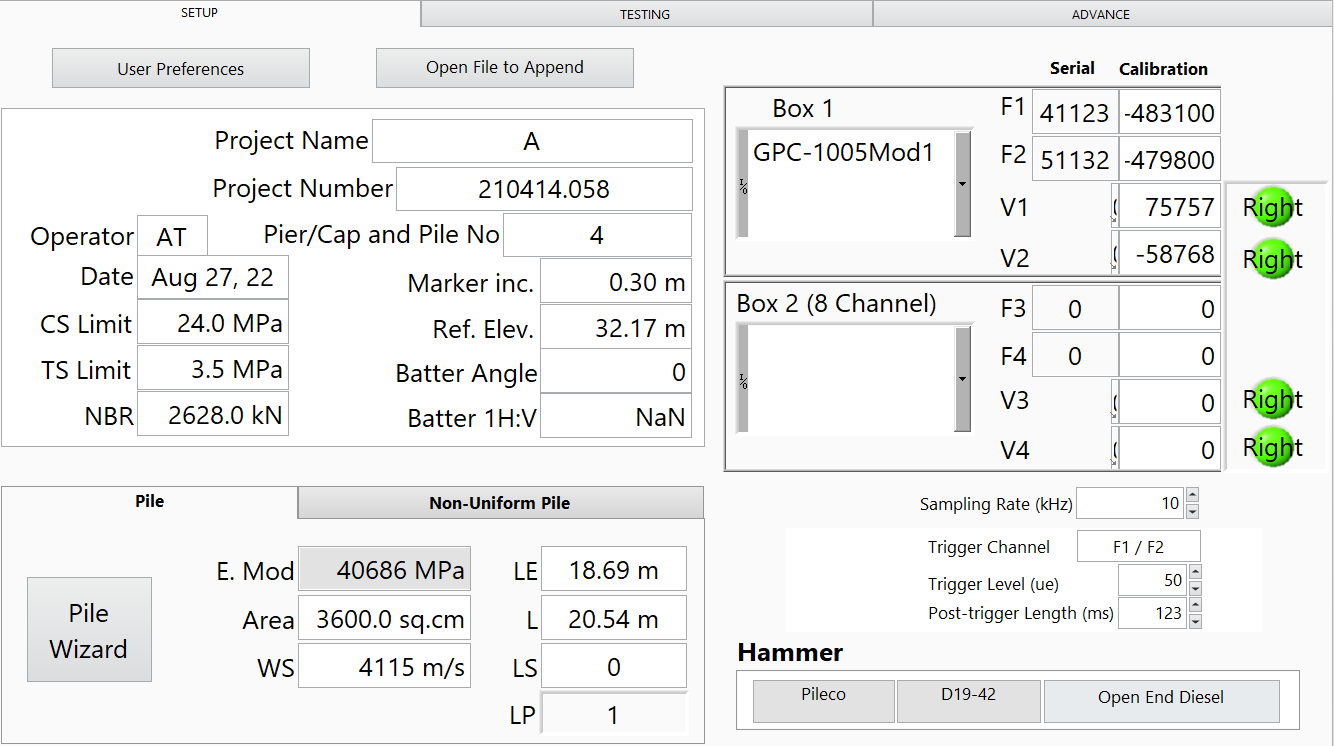
Task: Open User Preferences
Action: click(x=181, y=69)
